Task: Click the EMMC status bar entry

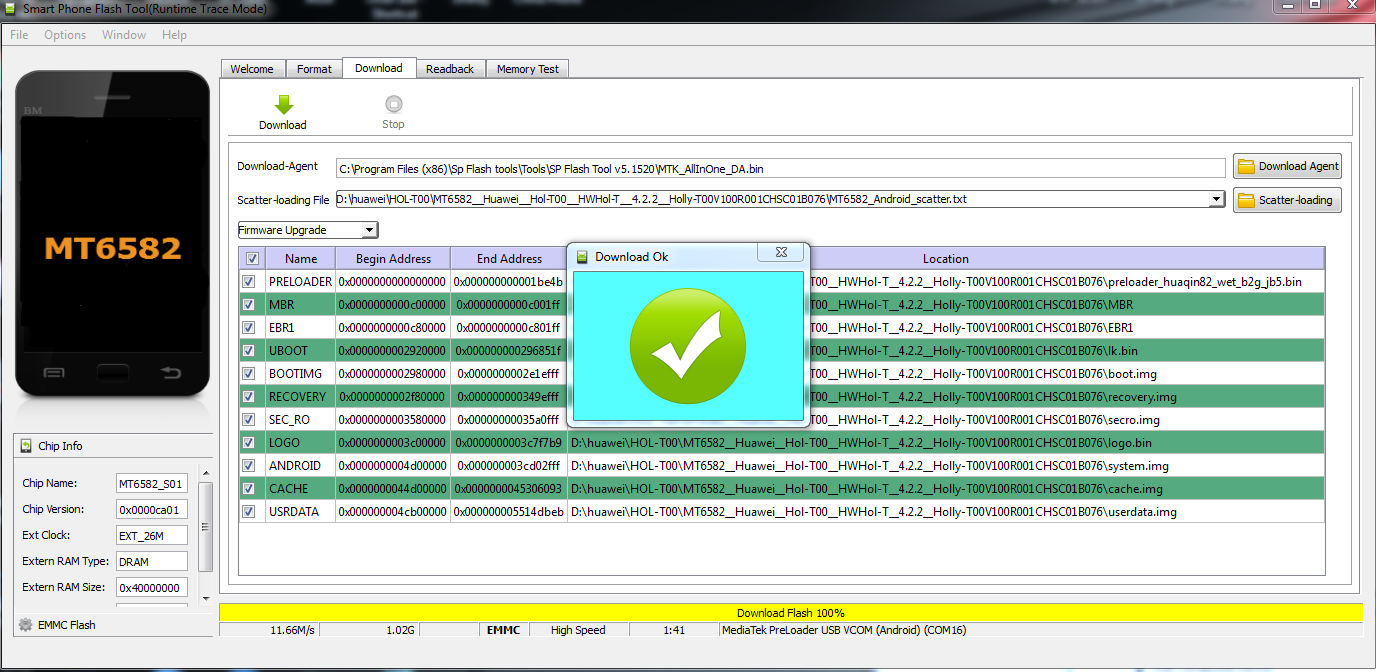Action: [x=502, y=631]
